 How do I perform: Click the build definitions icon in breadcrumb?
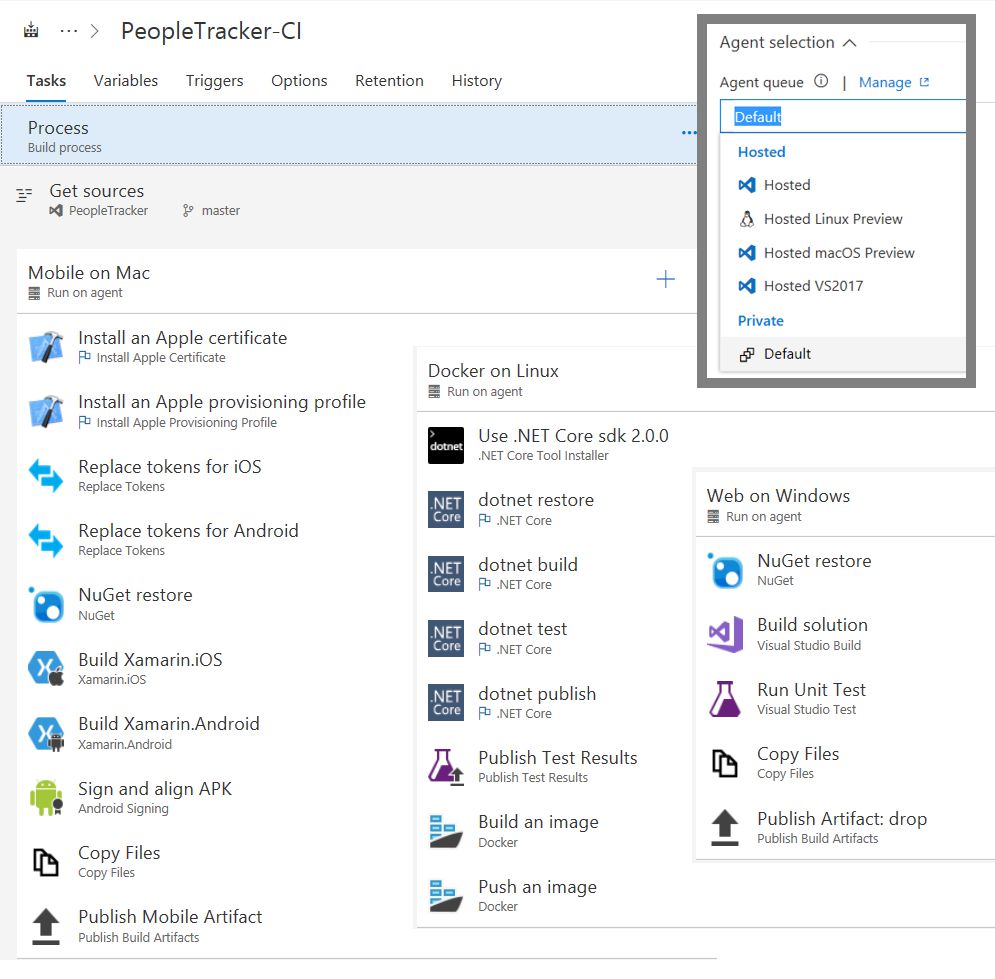(31, 30)
